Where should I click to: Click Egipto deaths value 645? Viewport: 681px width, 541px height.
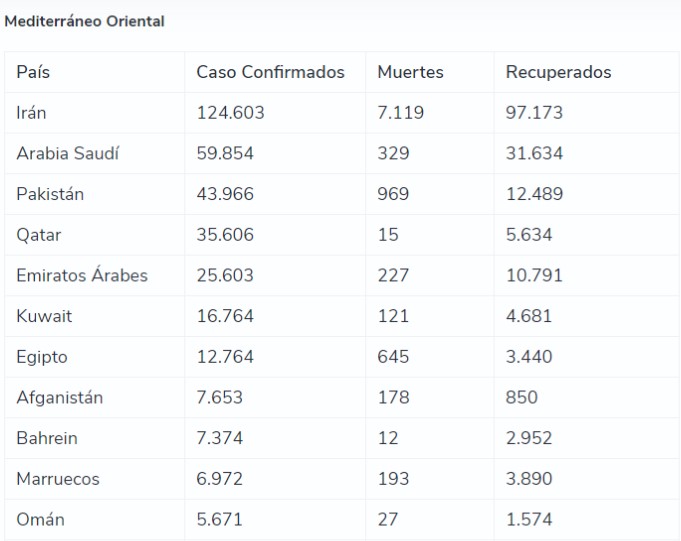pos(393,357)
